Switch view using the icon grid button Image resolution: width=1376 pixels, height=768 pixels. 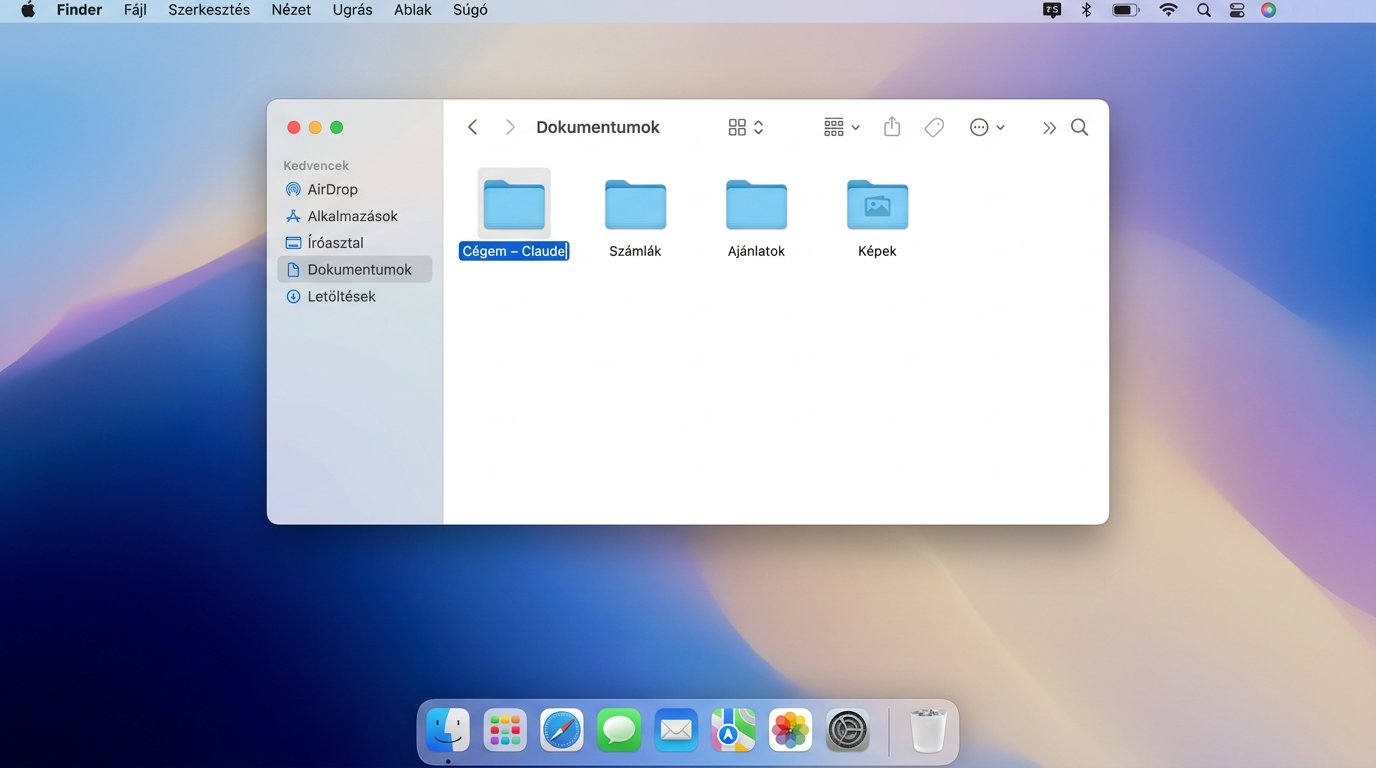(746, 127)
